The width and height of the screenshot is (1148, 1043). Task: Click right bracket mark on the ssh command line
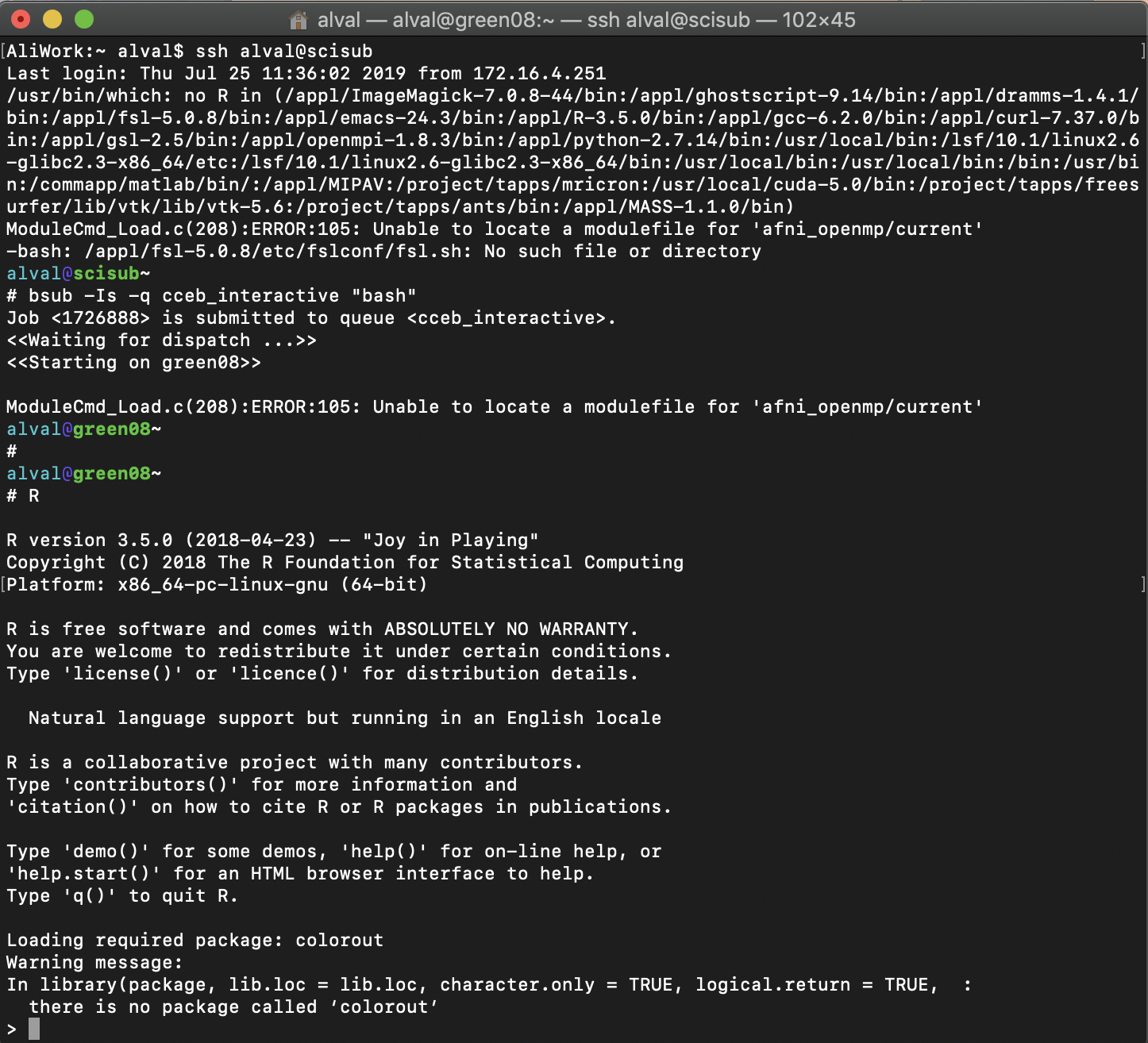pyautogui.click(x=1142, y=52)
